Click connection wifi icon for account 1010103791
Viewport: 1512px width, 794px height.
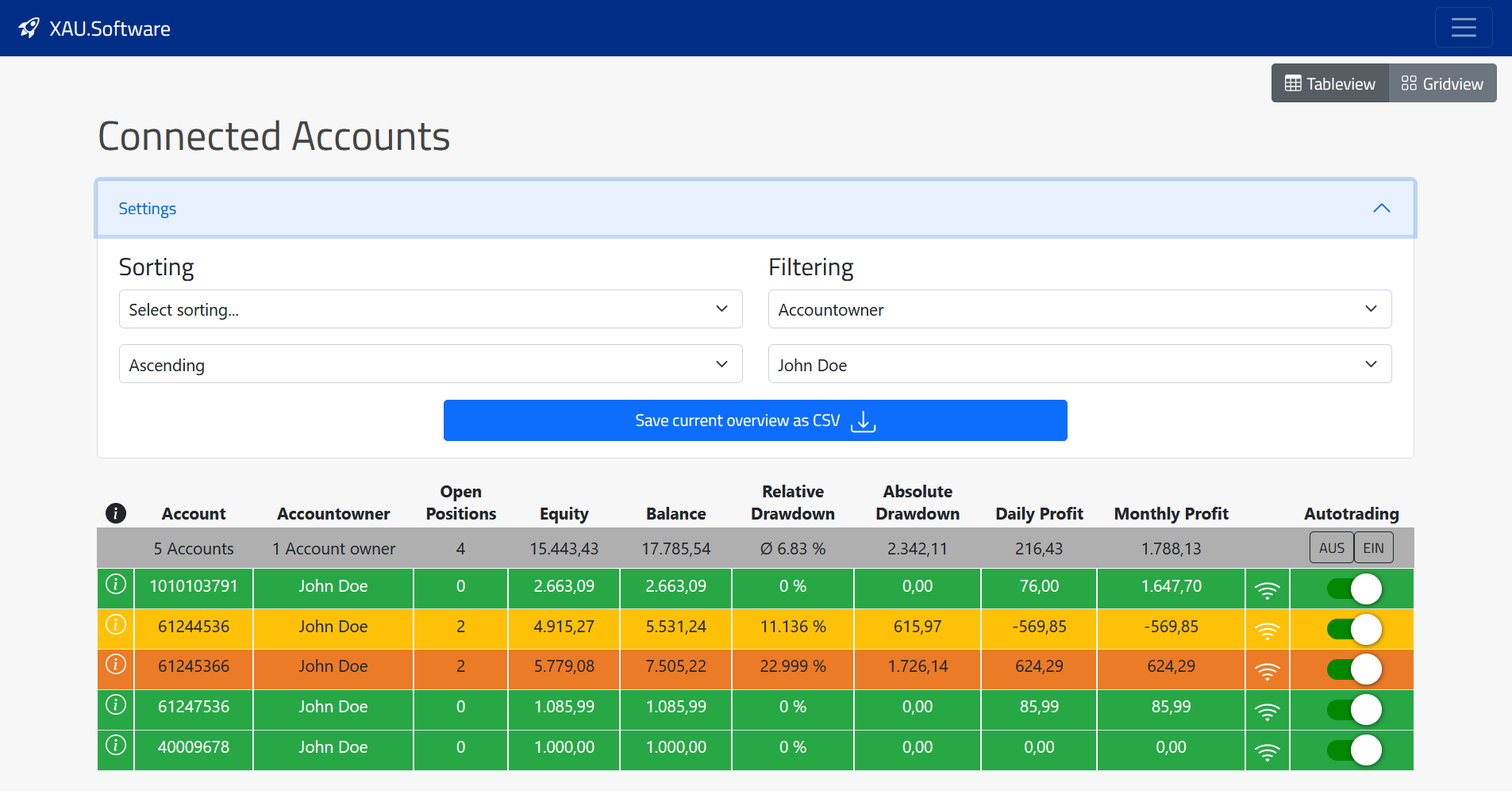[x=1268, y=590]
